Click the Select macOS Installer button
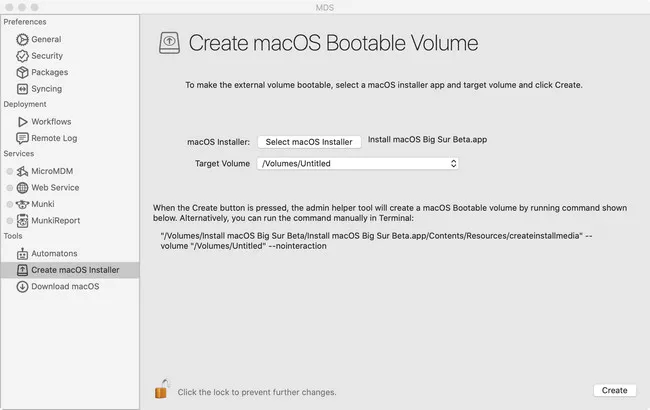The height and width of the screenshot is (410, 650). (309, 142)
